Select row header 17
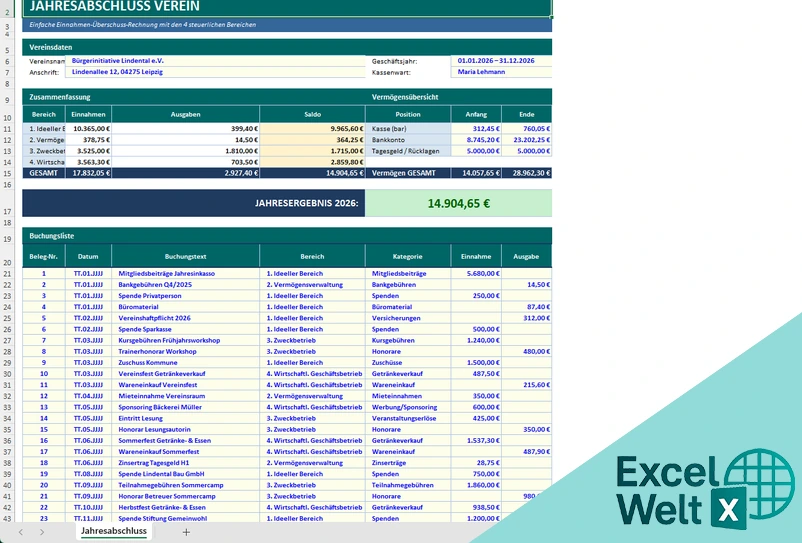The height and width of the screenshot is (543, 802). coord(7,212)
